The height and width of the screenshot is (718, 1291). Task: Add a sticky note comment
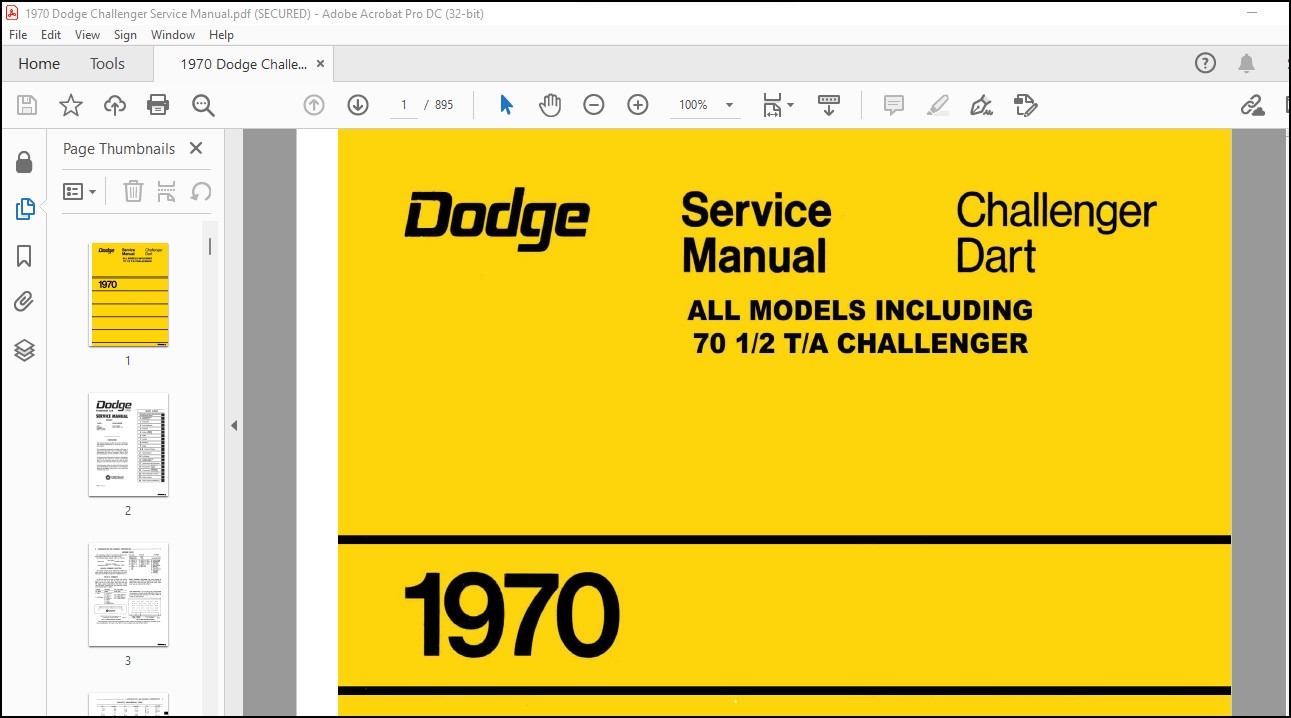point(894,105)
